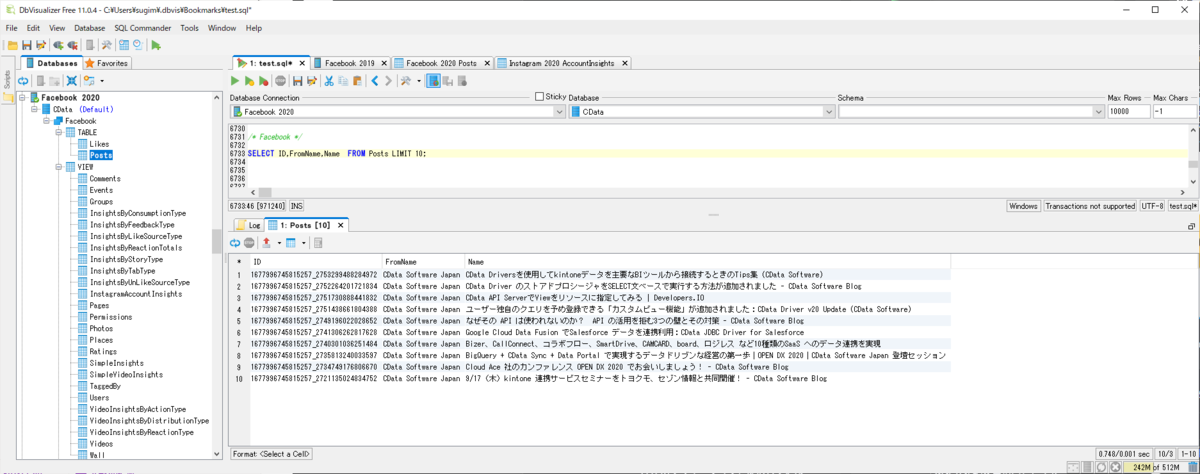Open the wrench tools icon in the editor toolbar

pos(406,81)
